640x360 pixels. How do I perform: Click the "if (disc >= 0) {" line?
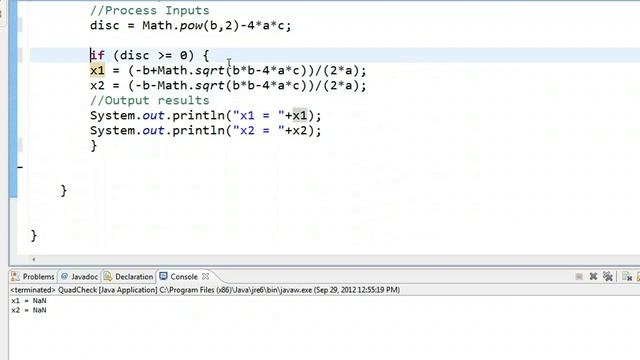[x=149, y=56]
